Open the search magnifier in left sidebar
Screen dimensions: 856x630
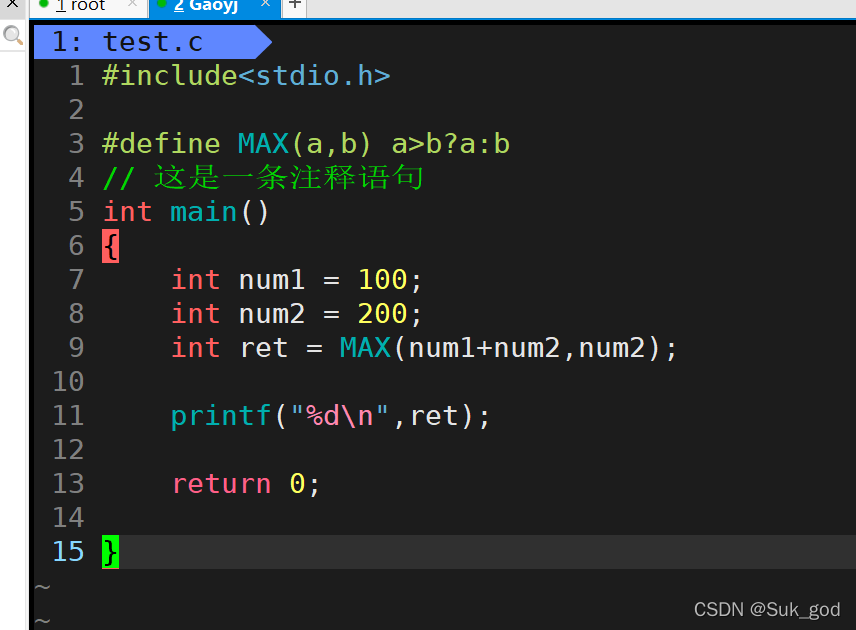tap(13, 35)
